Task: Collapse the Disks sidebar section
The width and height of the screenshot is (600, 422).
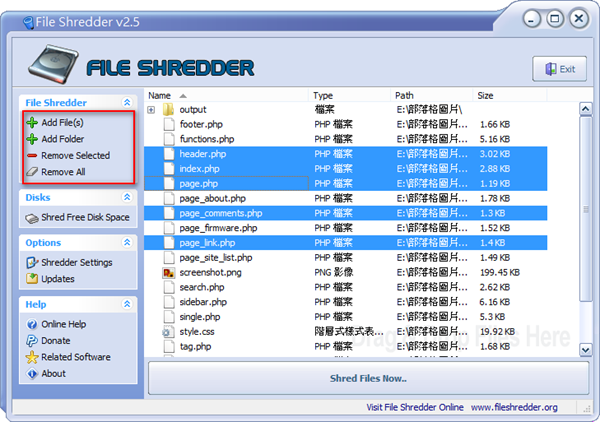Action: [x=127, y=197]
